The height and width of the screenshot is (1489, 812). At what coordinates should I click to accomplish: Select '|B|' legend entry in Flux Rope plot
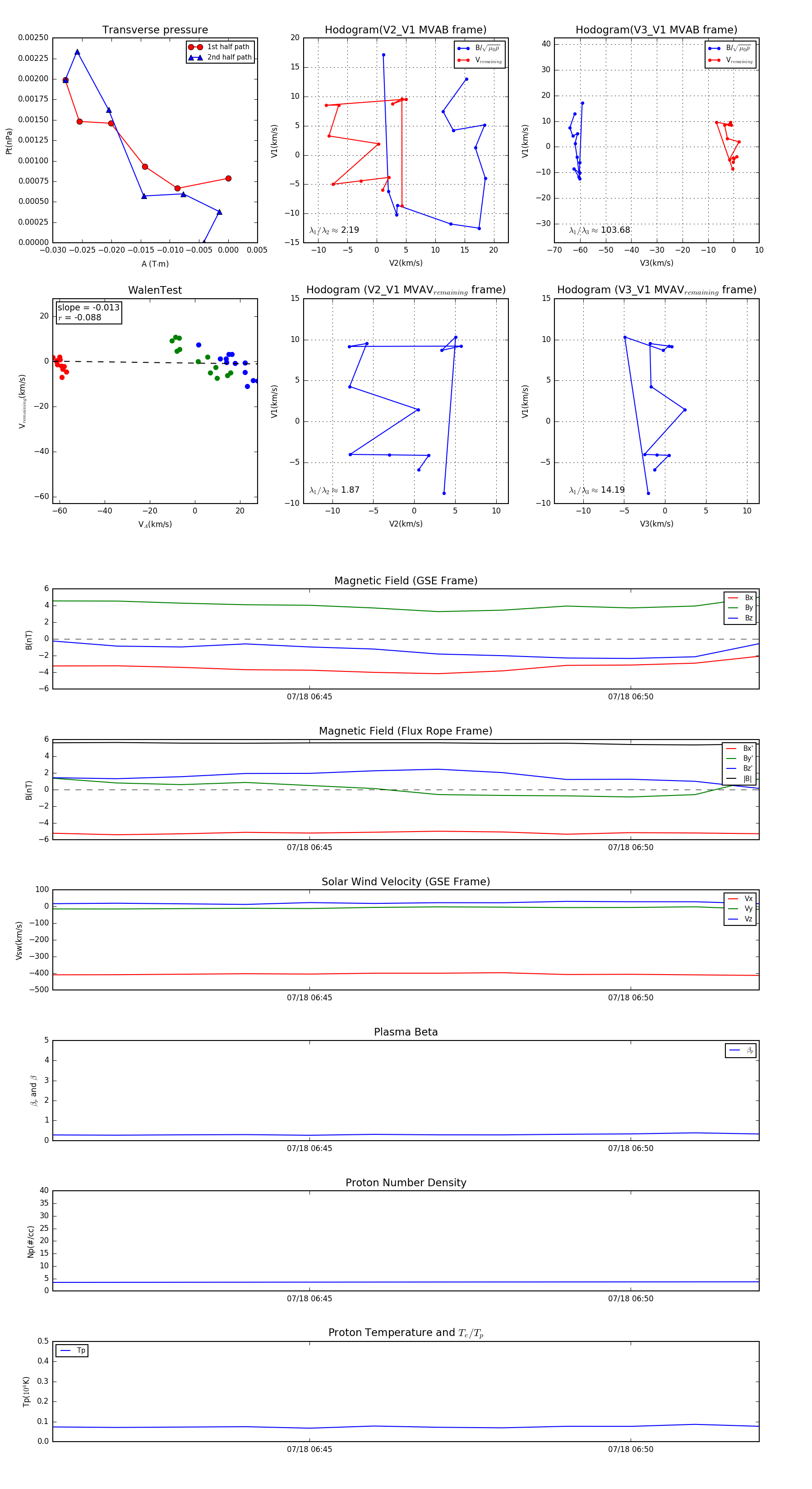[740, 779]
